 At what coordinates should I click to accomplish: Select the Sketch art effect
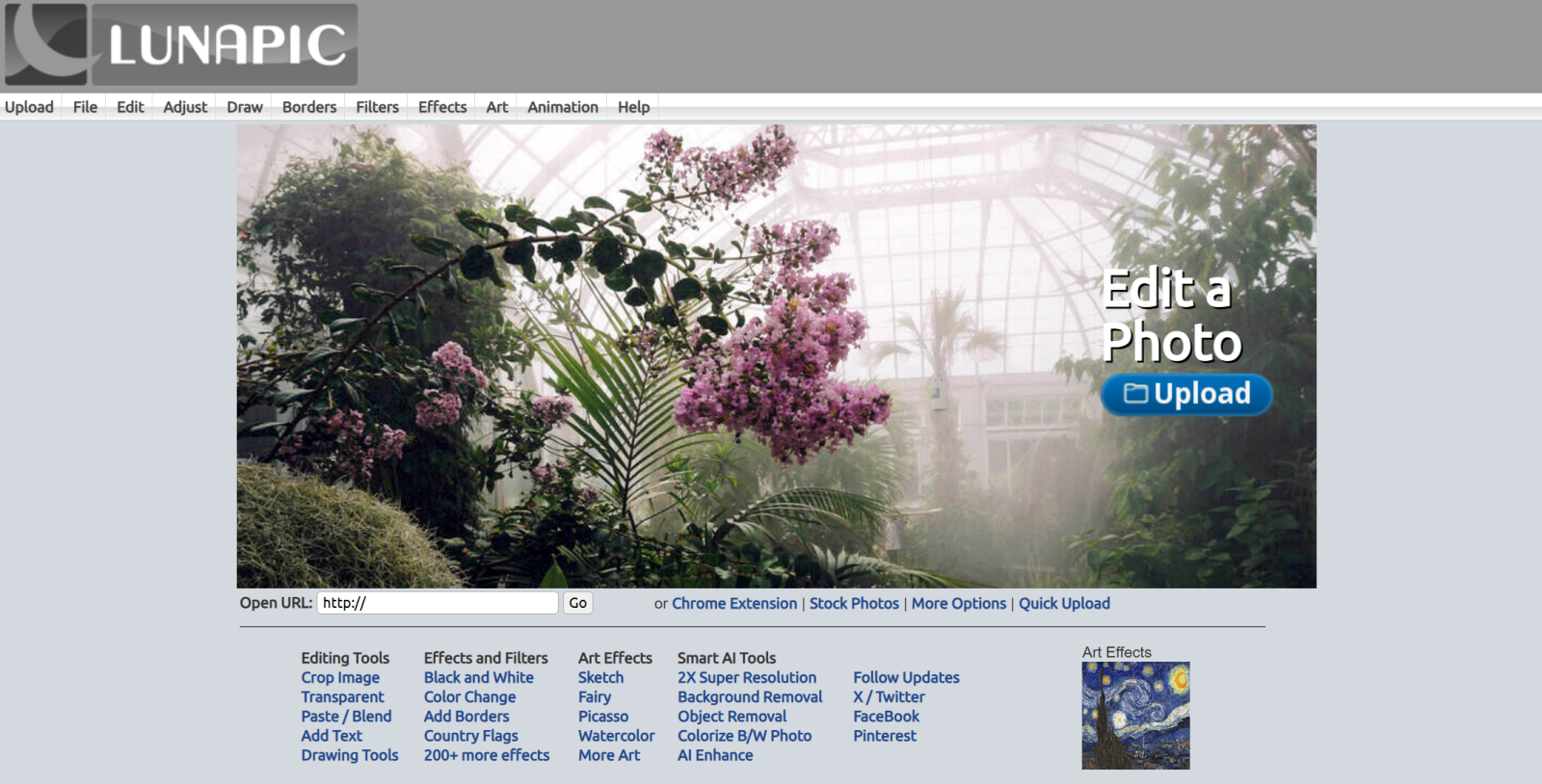click(600, 677)
